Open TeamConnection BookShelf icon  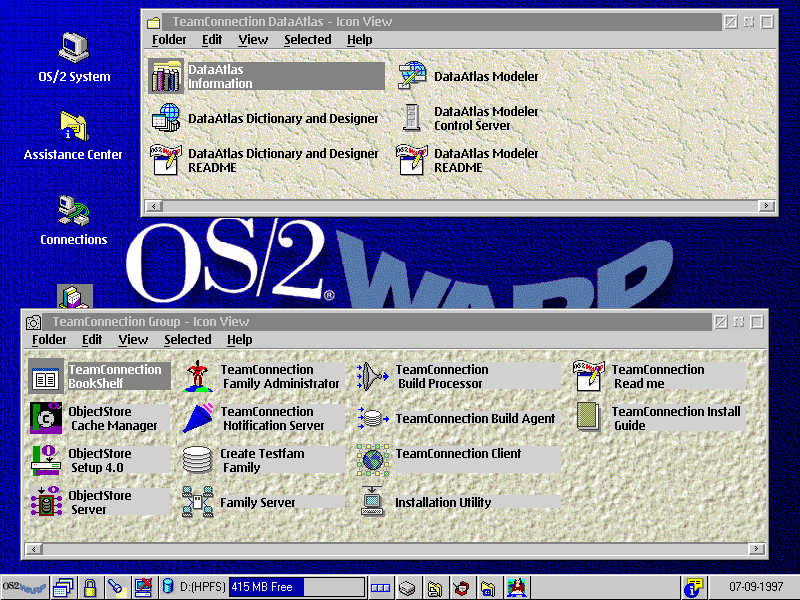(45, 377)
